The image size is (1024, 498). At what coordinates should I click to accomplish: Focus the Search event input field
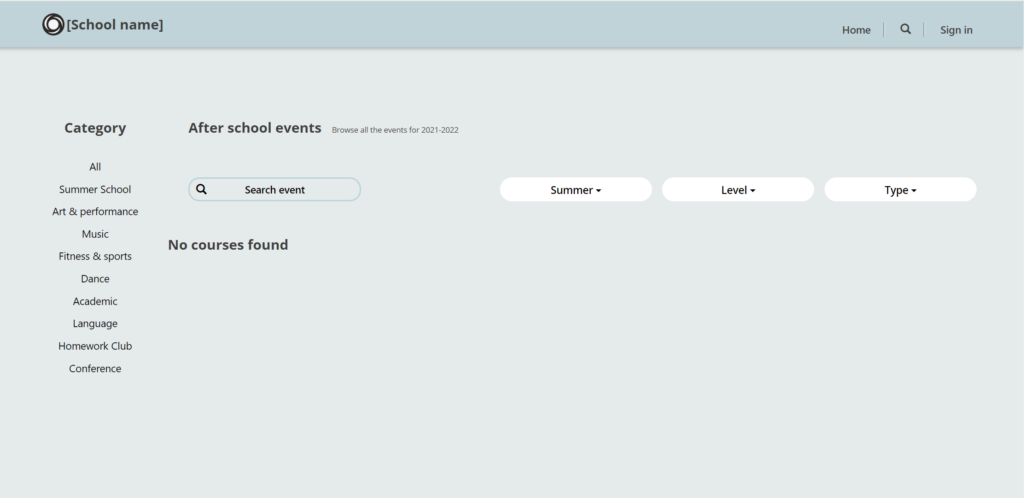pyautogui.click(x=274, y=189)
